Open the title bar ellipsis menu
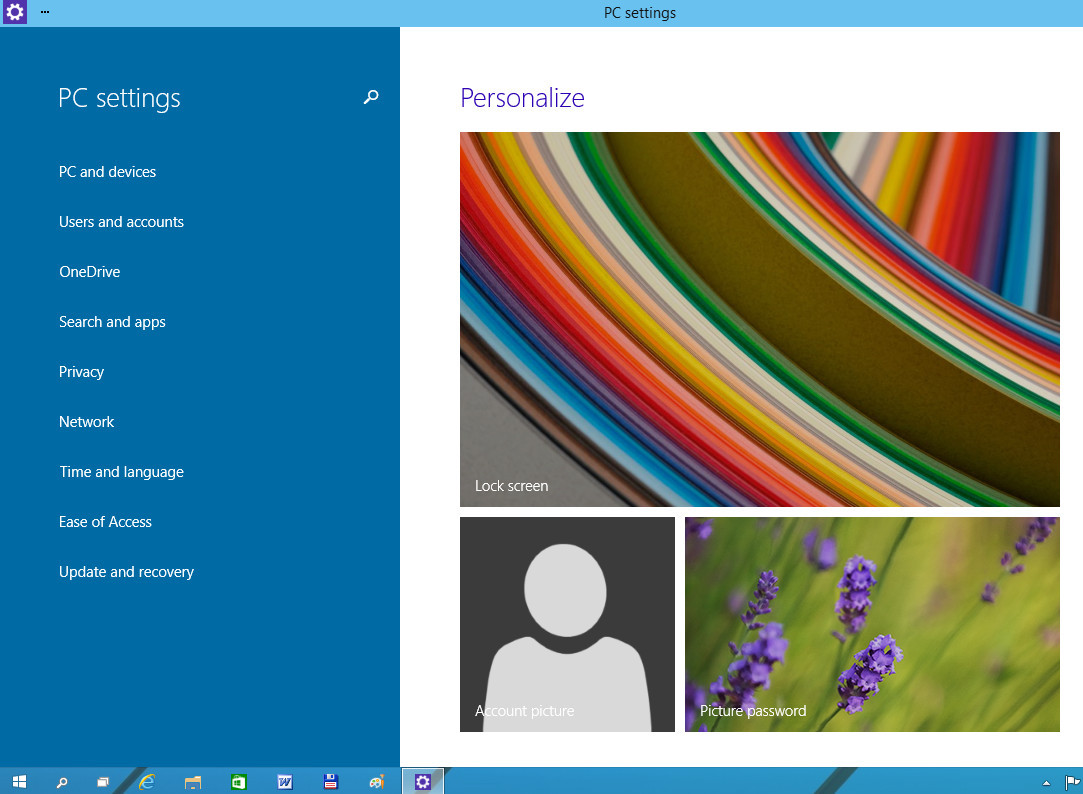Image resolution: width=1083 pixels, height=794 pixels. tap(45, 12)
